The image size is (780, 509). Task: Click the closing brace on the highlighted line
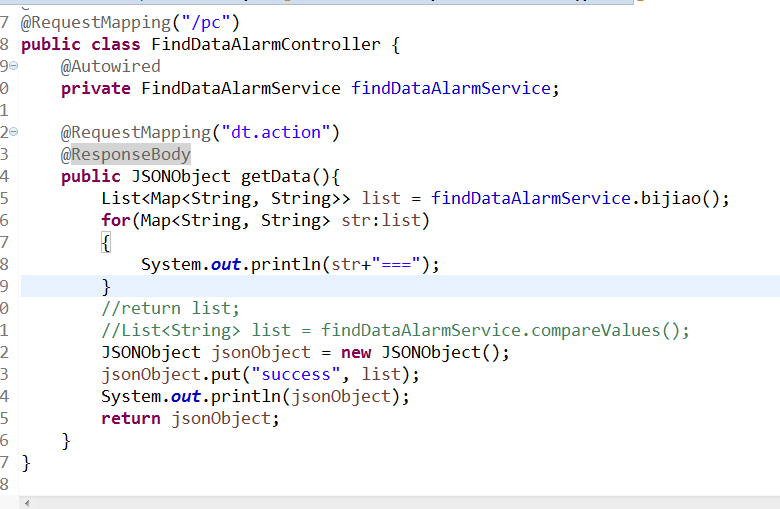pos(105,287)
